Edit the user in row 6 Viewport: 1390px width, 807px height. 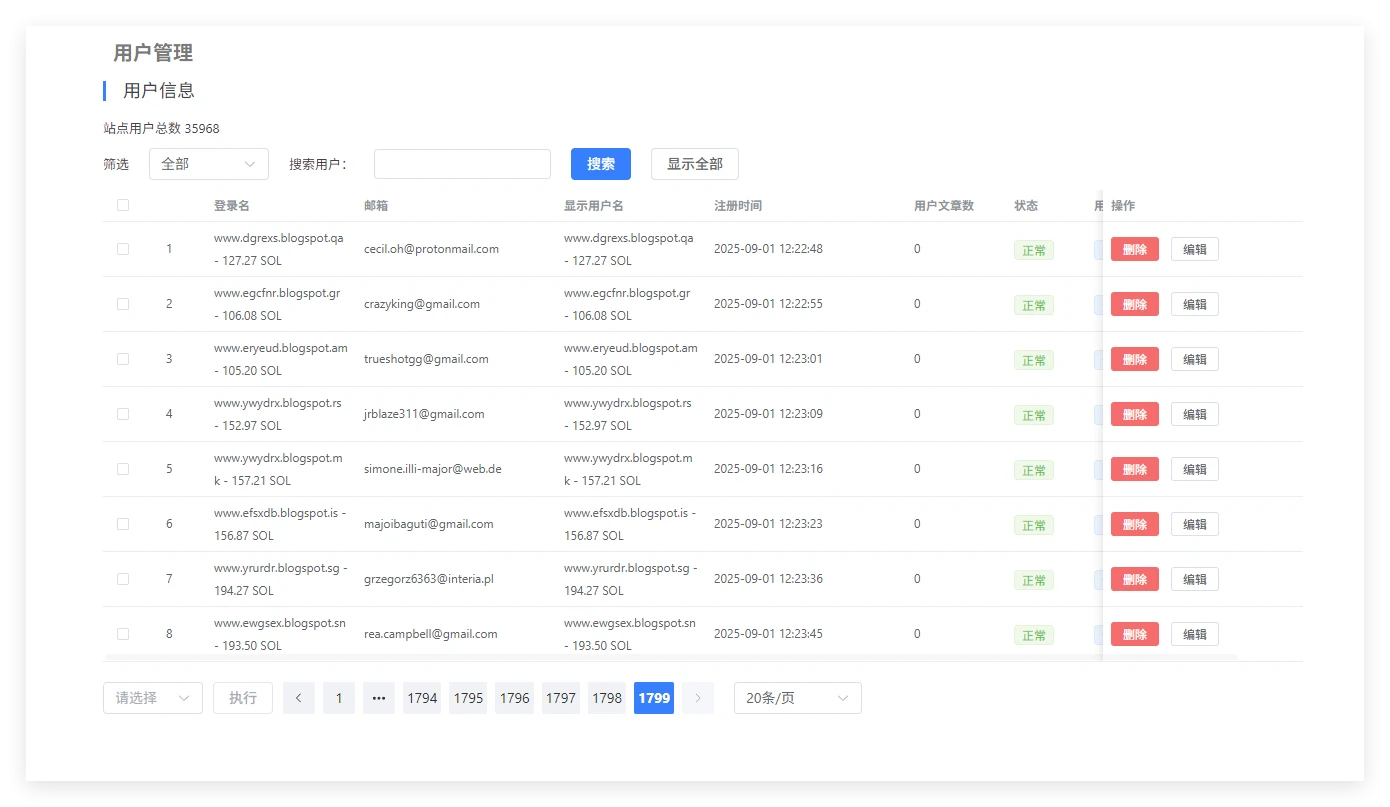point(1194,524)
